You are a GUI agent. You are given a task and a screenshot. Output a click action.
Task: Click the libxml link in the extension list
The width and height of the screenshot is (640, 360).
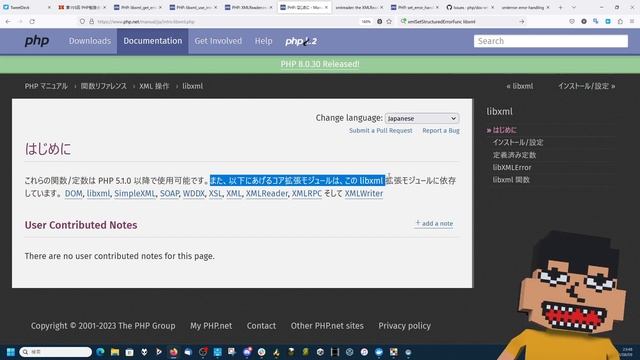coord(98,193)
